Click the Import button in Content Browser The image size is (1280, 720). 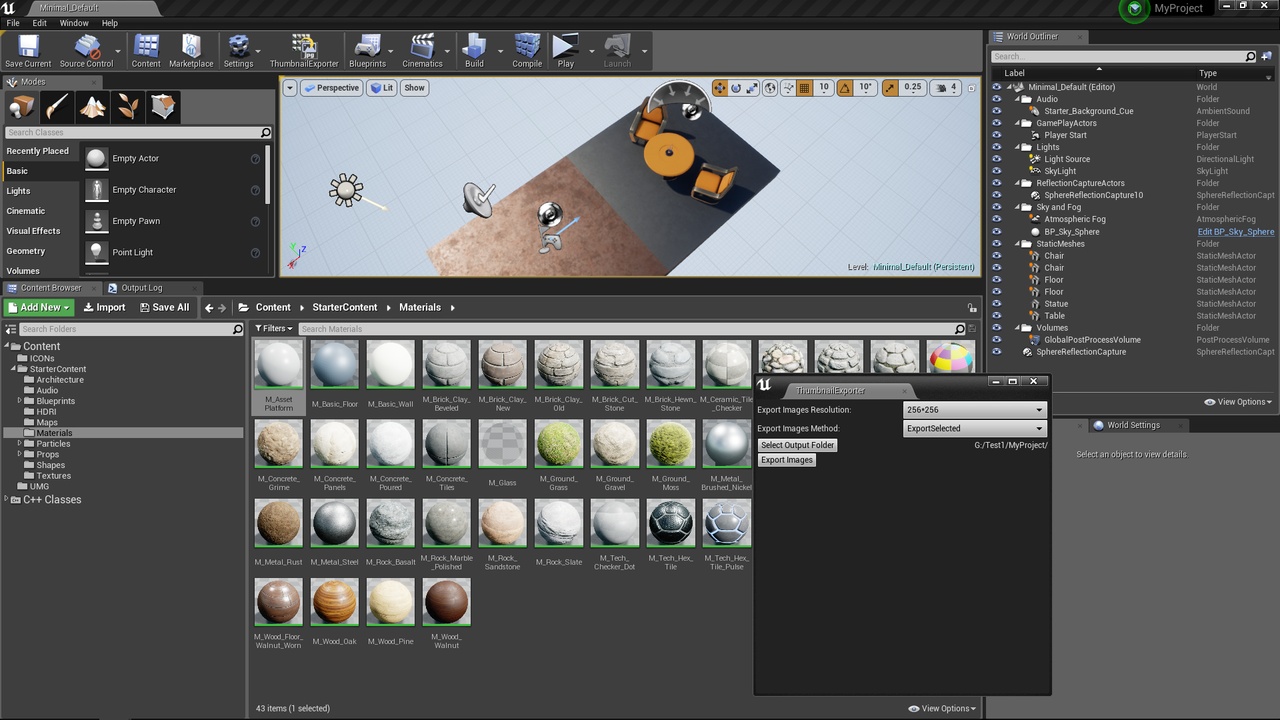(104, 308)
